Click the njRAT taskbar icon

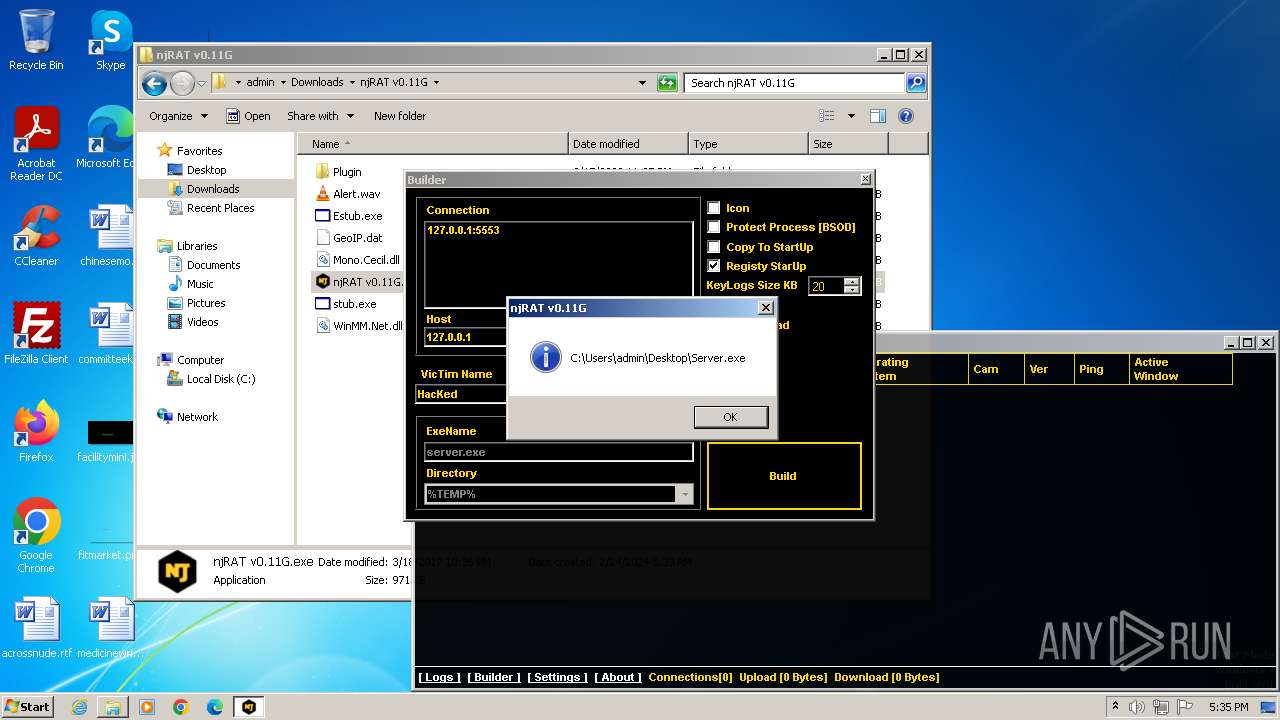click(x=248, y=706)
